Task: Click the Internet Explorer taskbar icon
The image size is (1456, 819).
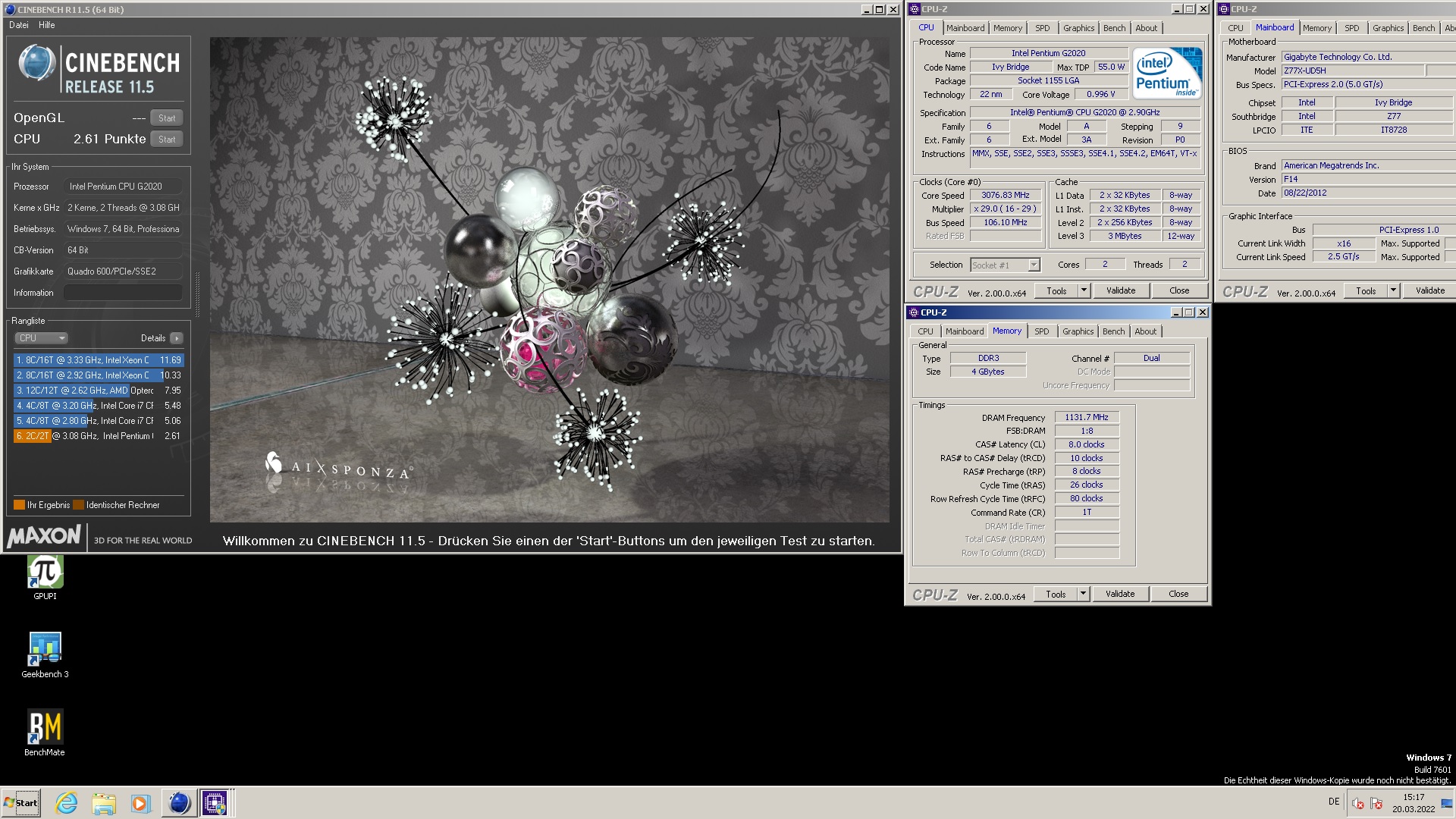Action: click(67, 802)
